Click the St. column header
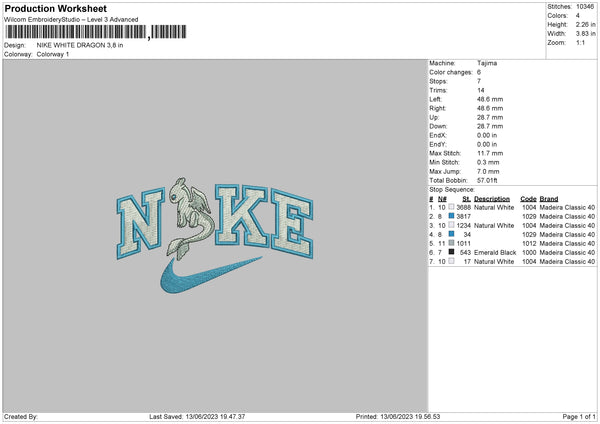This screenshot has height=424, width=600. [466, 199]
